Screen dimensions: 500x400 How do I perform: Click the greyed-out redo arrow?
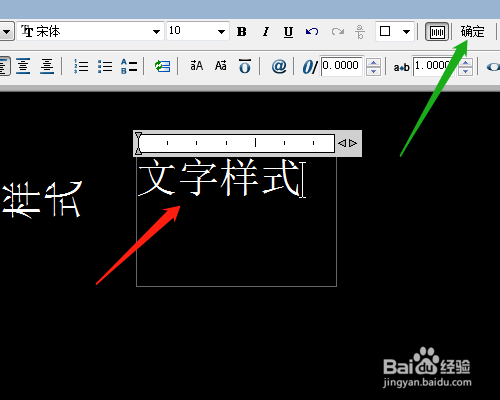(x=338, y=32)
